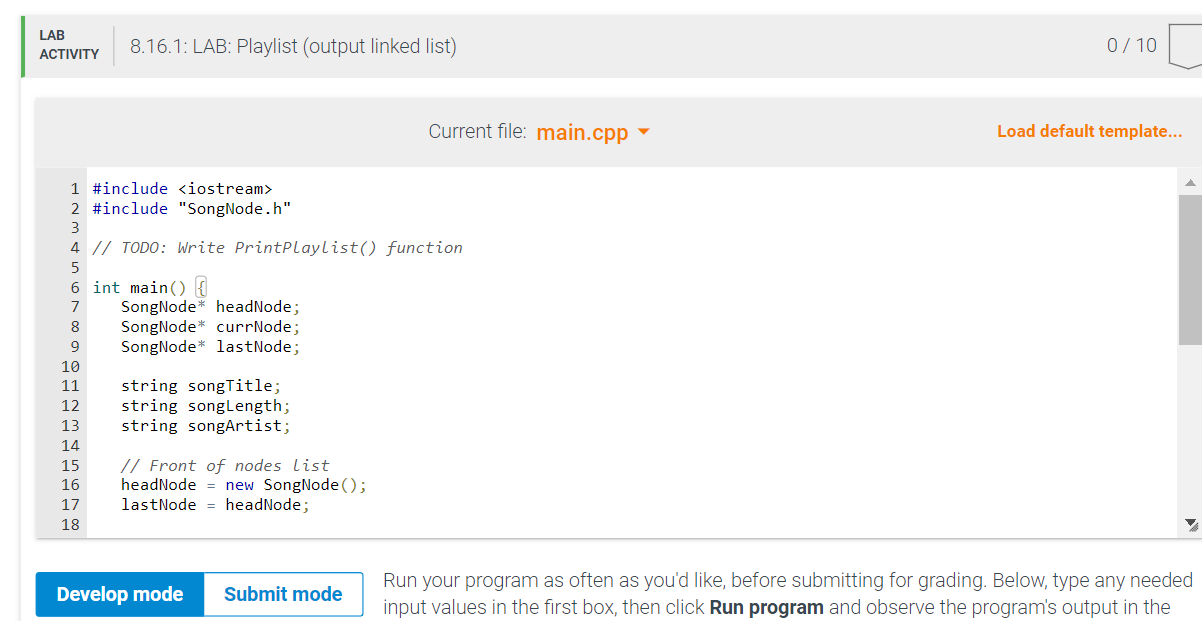Click the include SongNode.h statement
The width and height of the screenshot is (1202, 621).
pos(190,208)
